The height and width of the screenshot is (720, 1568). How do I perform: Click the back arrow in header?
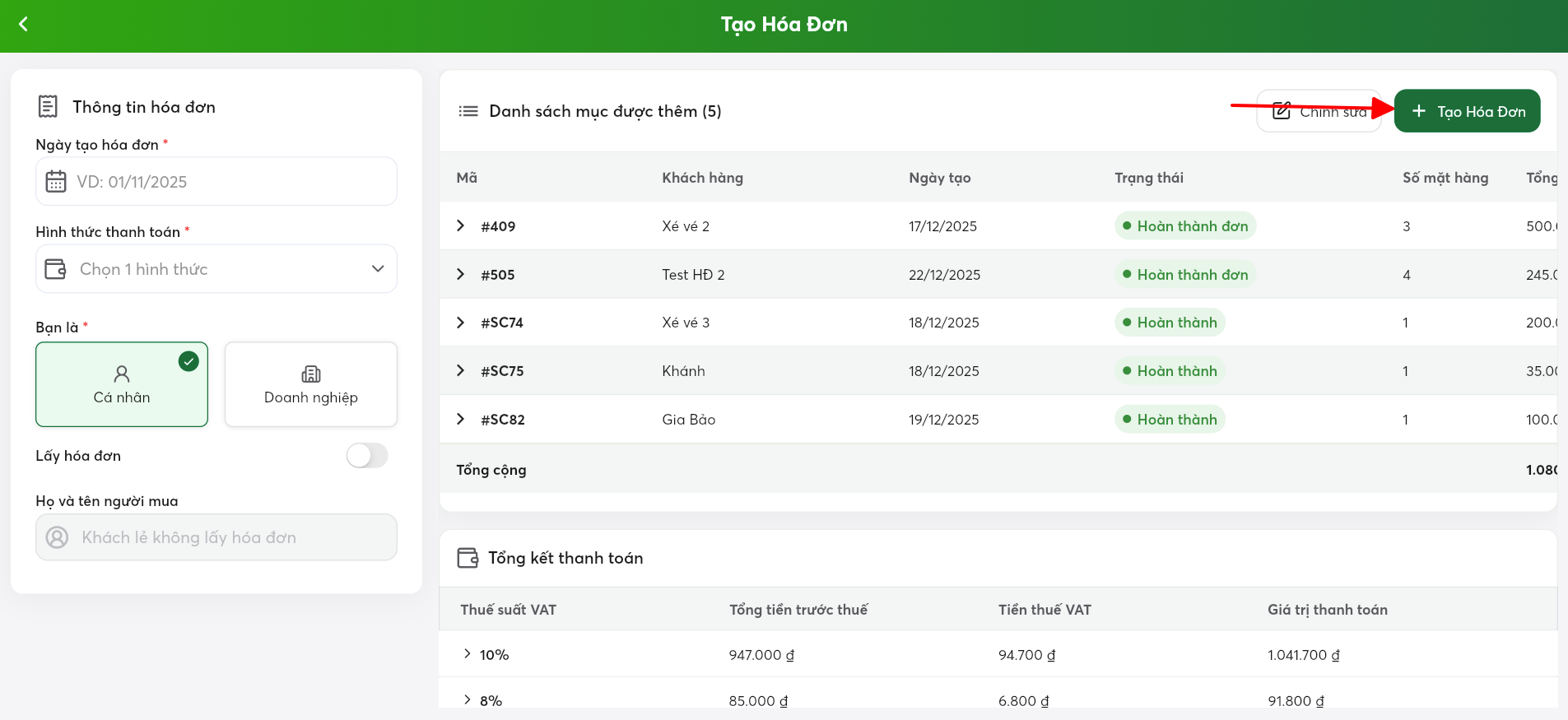(23, 25)
